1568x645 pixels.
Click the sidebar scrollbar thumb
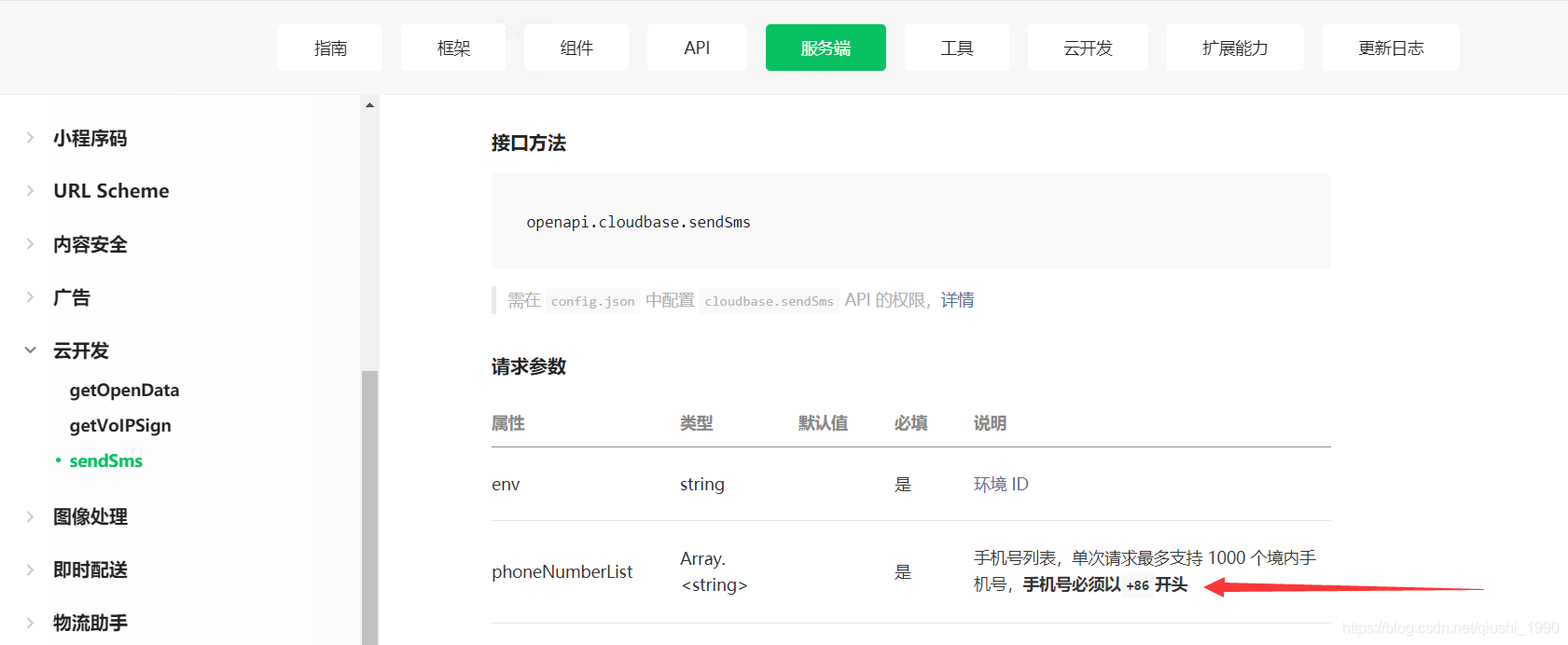369,507
